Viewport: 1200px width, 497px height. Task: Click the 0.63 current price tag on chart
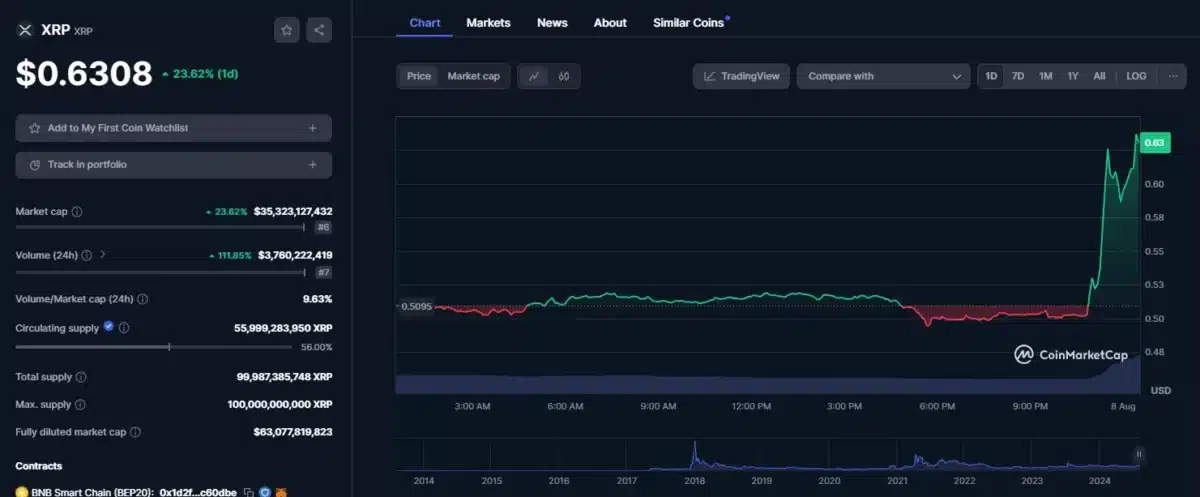click(x=1154, y=143)
